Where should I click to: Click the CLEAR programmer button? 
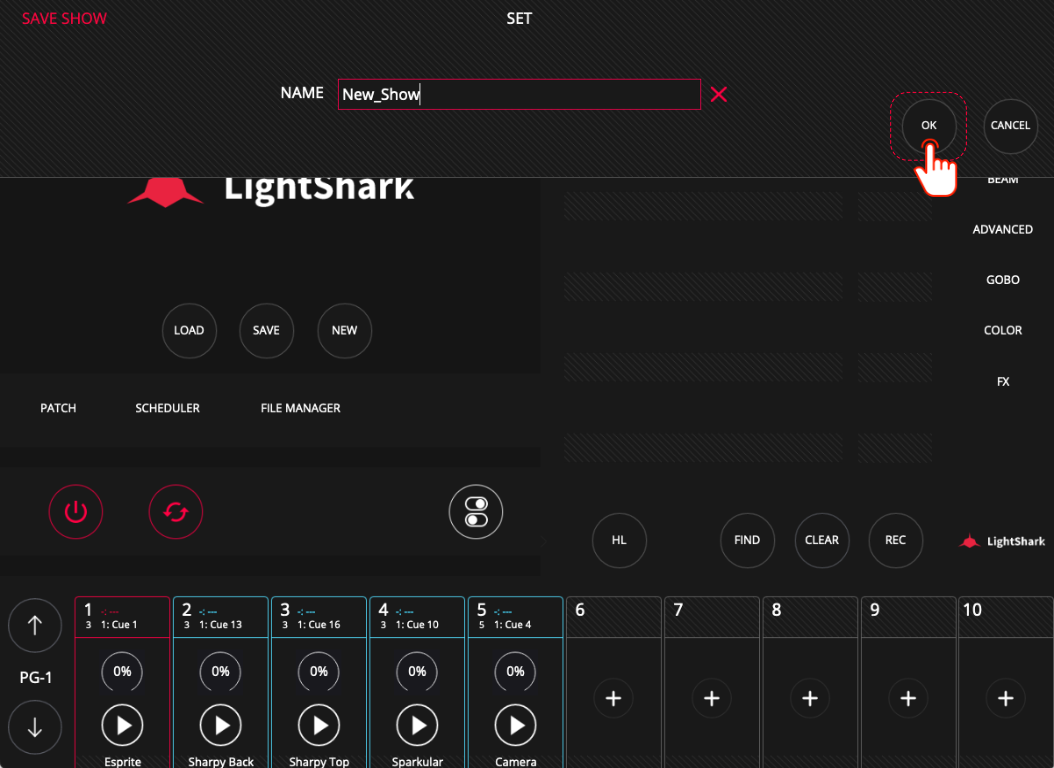pos(821,540)
